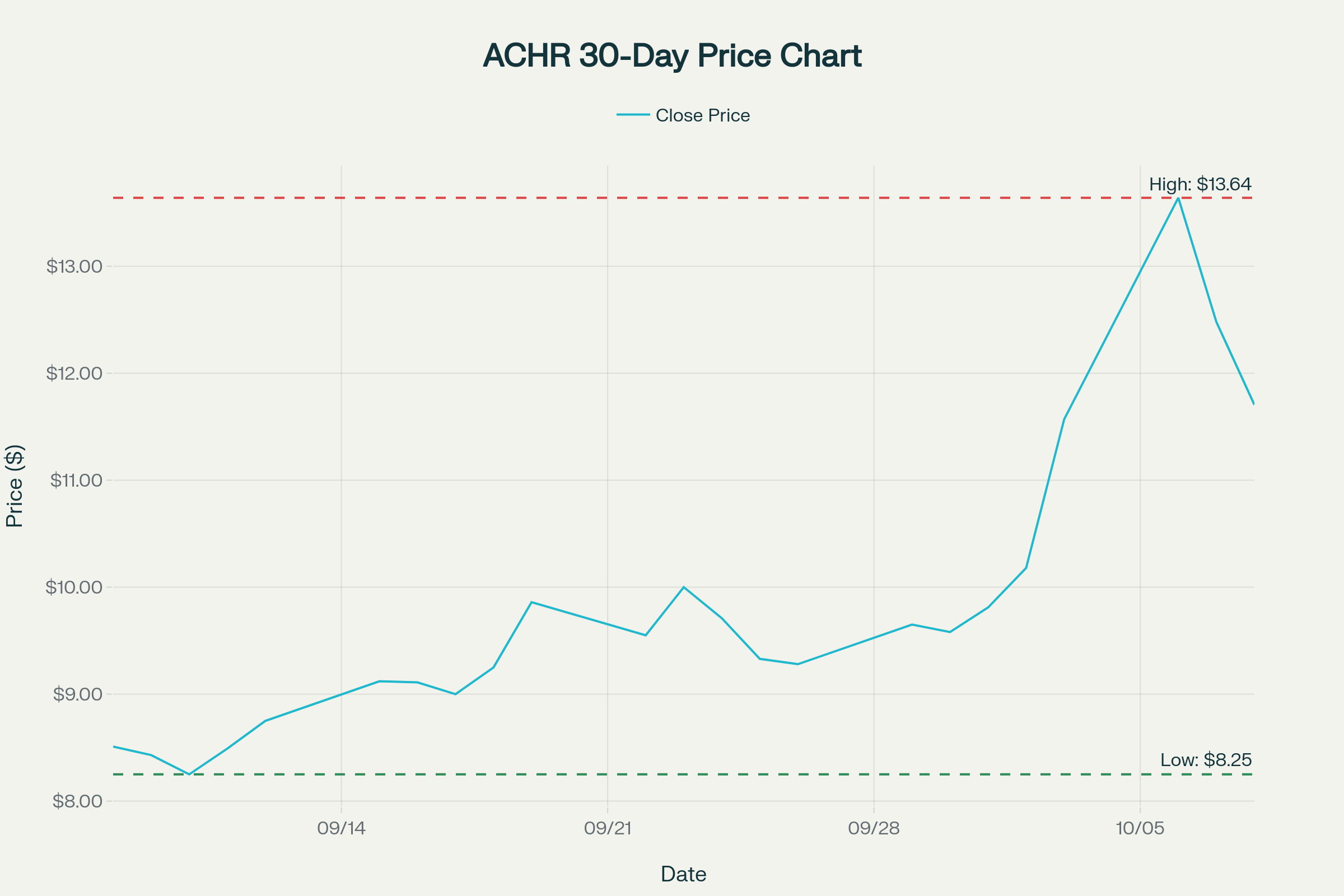This screenshot has height=896, width=1344.
Task: Click the ACHR 30-Day Price Chart title
Action: click(x=672, y=55)
